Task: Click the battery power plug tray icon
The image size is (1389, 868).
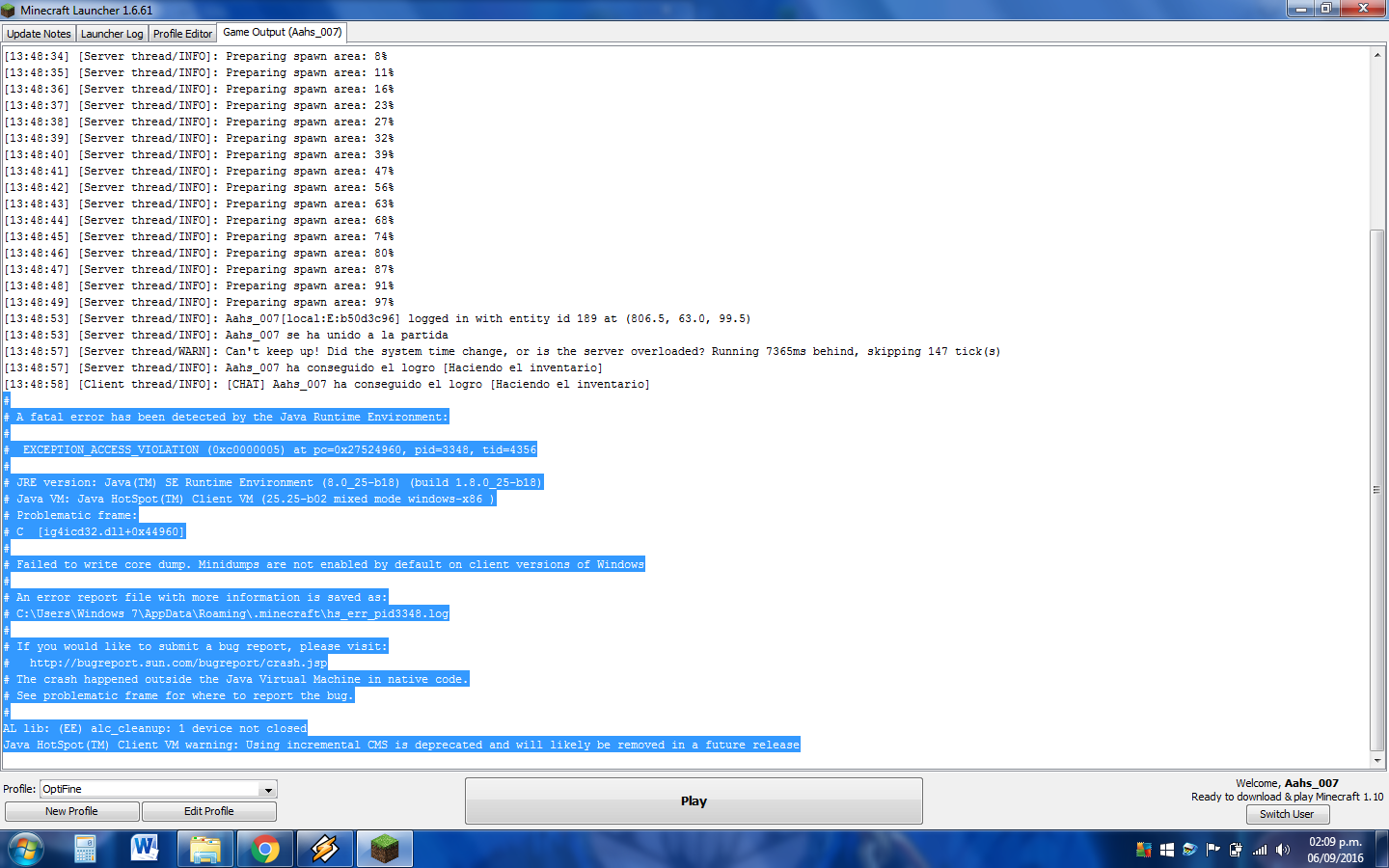Action: pyautogui.click(x=1236, y=850)
